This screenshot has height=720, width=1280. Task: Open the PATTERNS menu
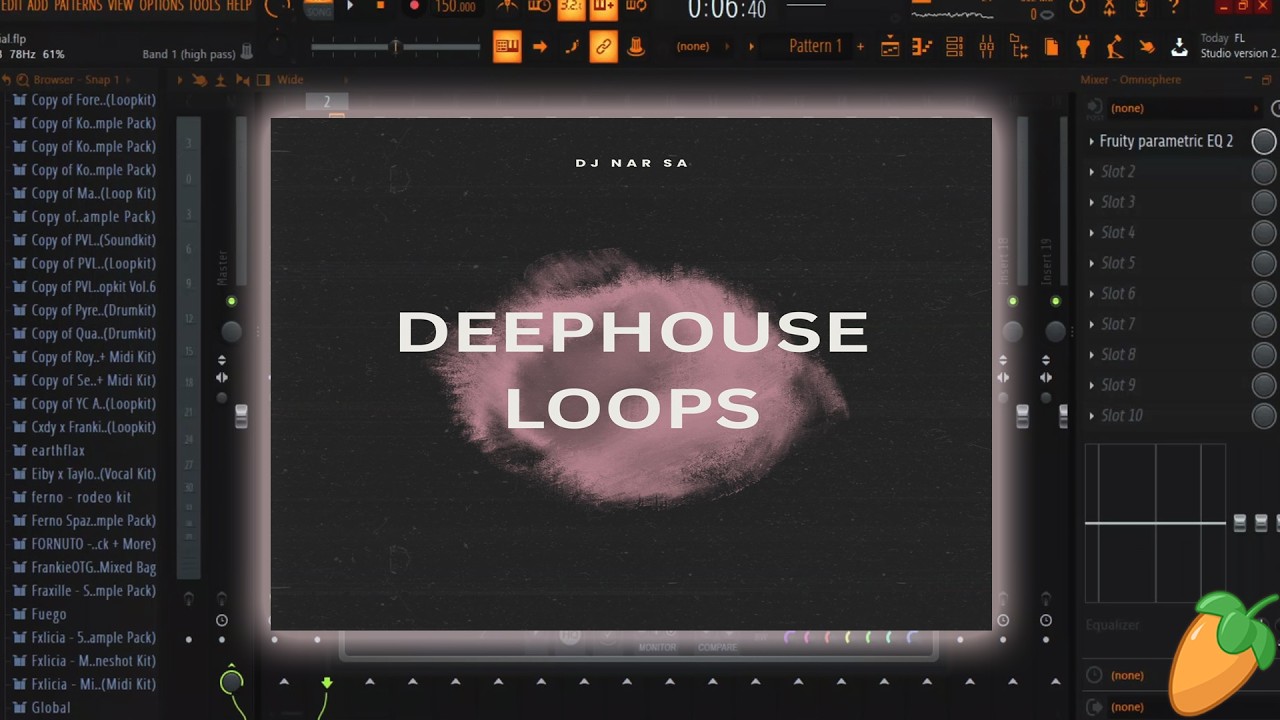(x=78, y=5)
